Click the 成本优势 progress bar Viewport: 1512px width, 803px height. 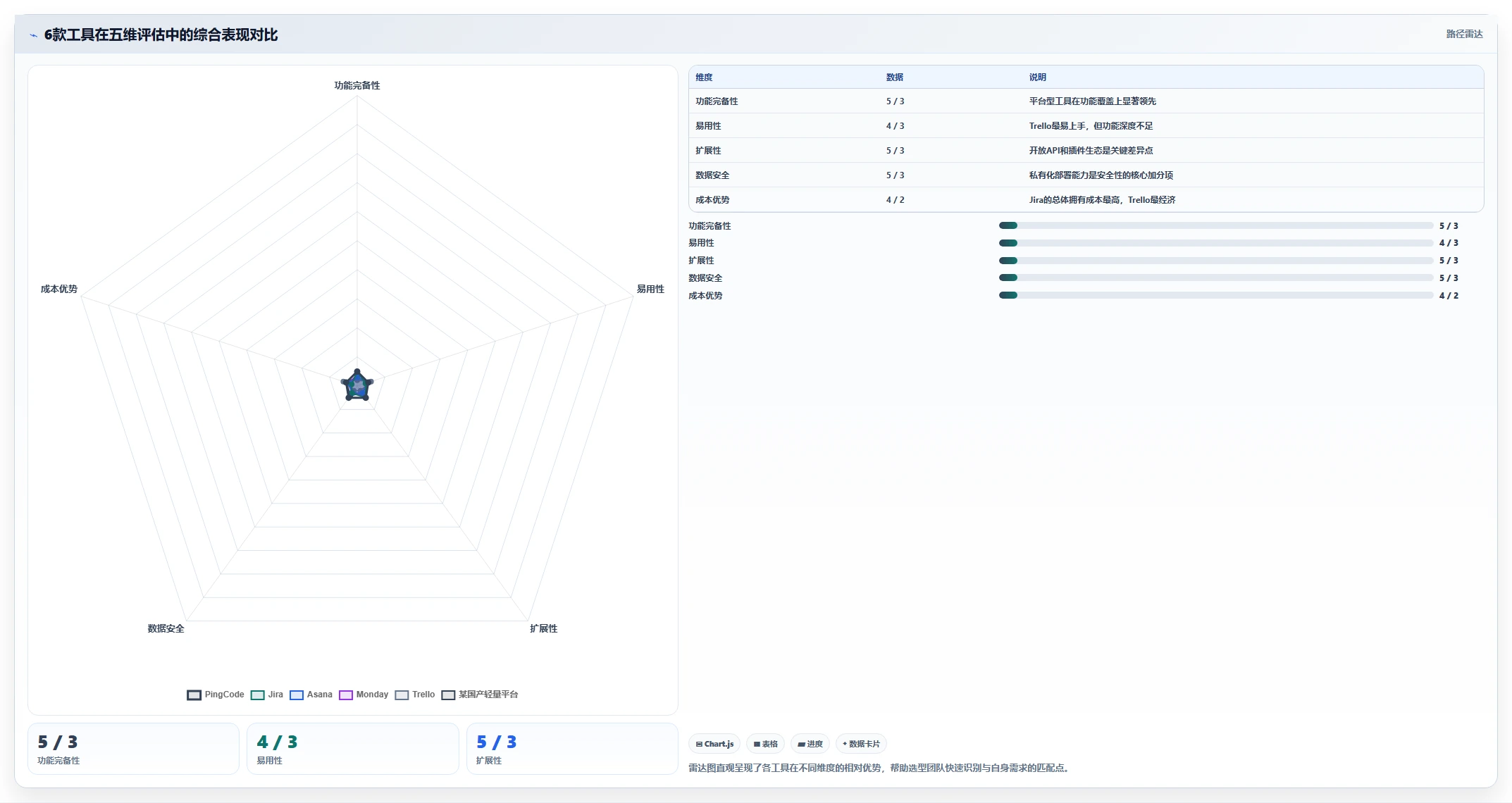coord(1215,295)
